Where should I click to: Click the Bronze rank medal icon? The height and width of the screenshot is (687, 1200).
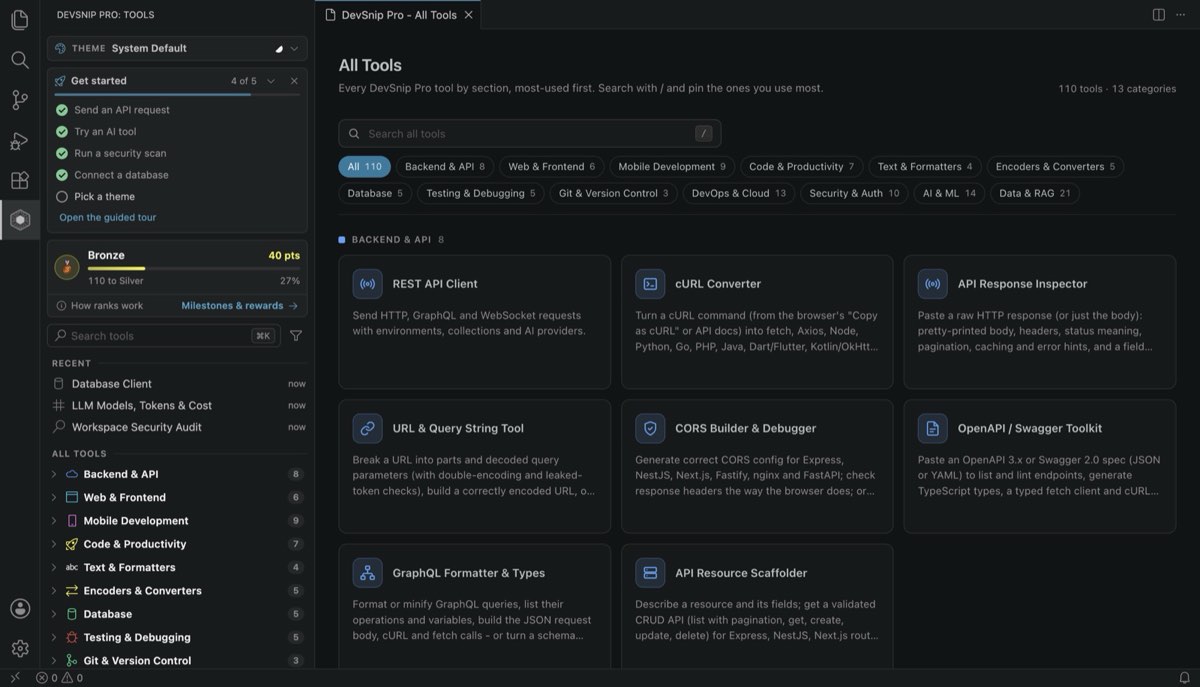tap(67, 266)
